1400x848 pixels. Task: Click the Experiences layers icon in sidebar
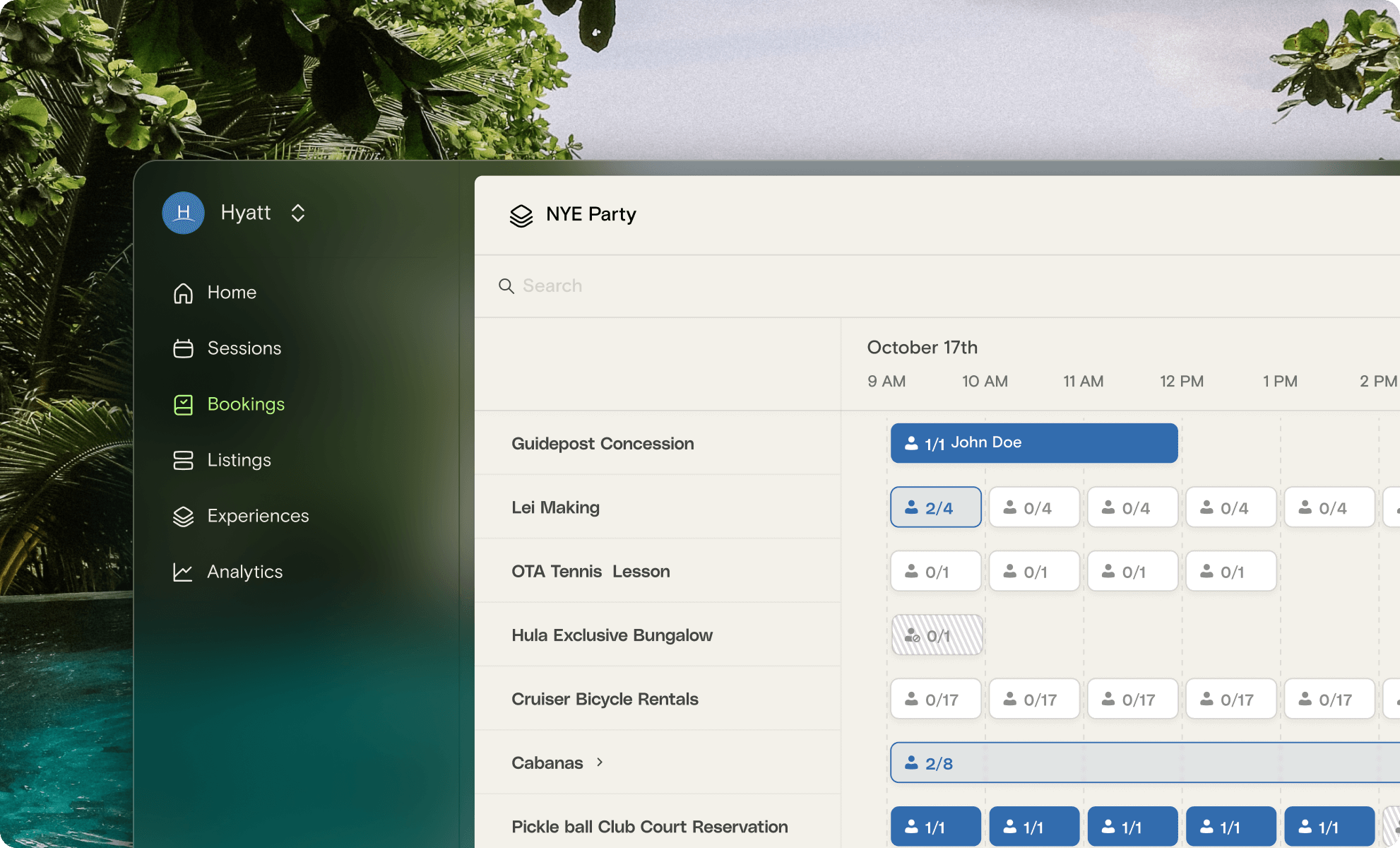(183, 517)
